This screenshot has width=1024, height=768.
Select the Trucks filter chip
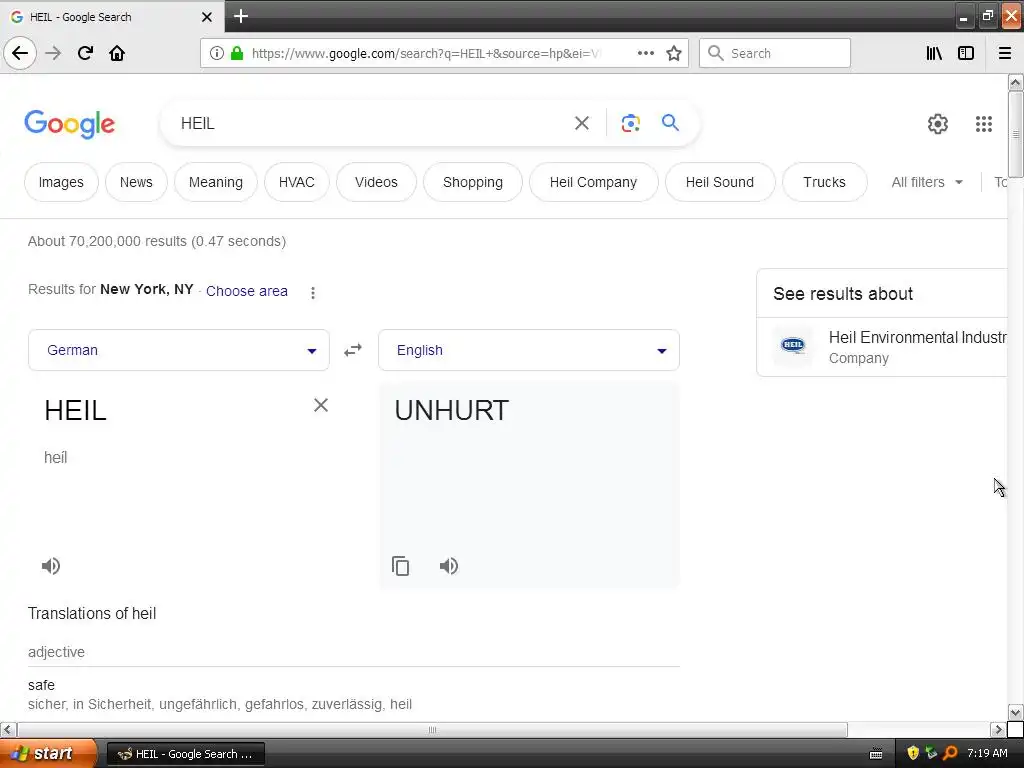click(824, 182)
